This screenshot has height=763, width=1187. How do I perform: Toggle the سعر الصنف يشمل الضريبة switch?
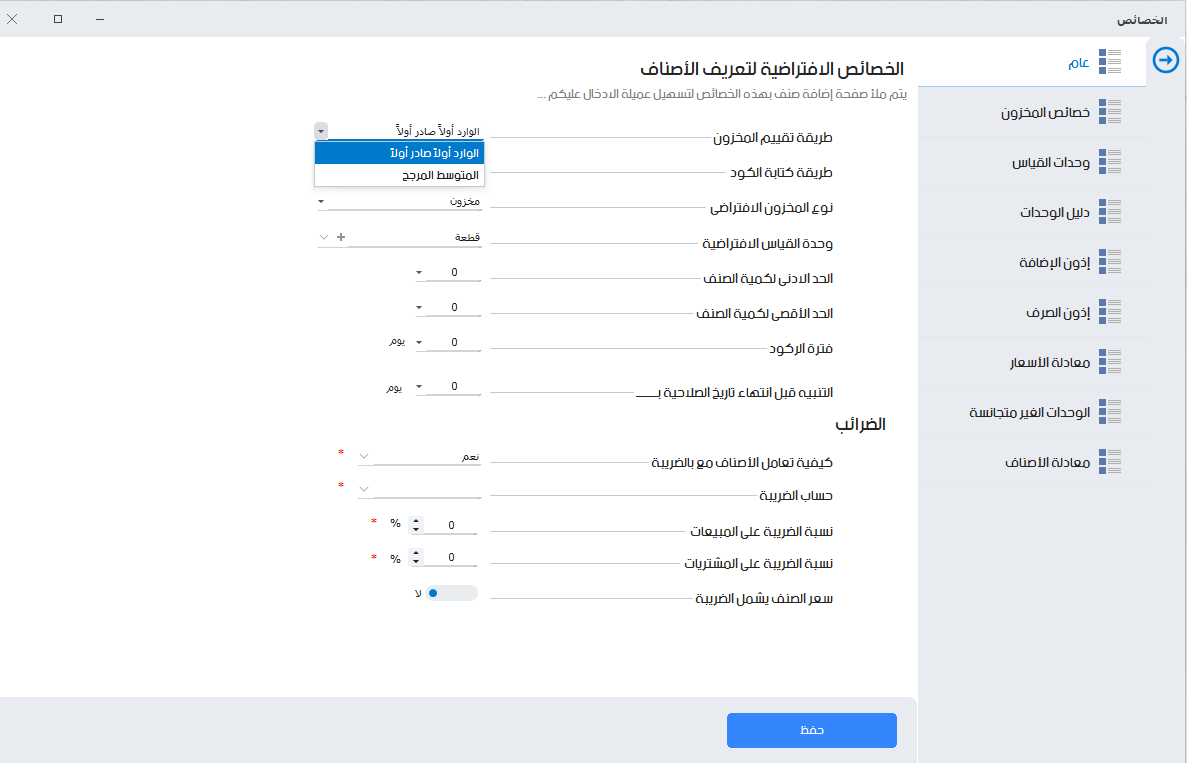(x=454, y=593)
